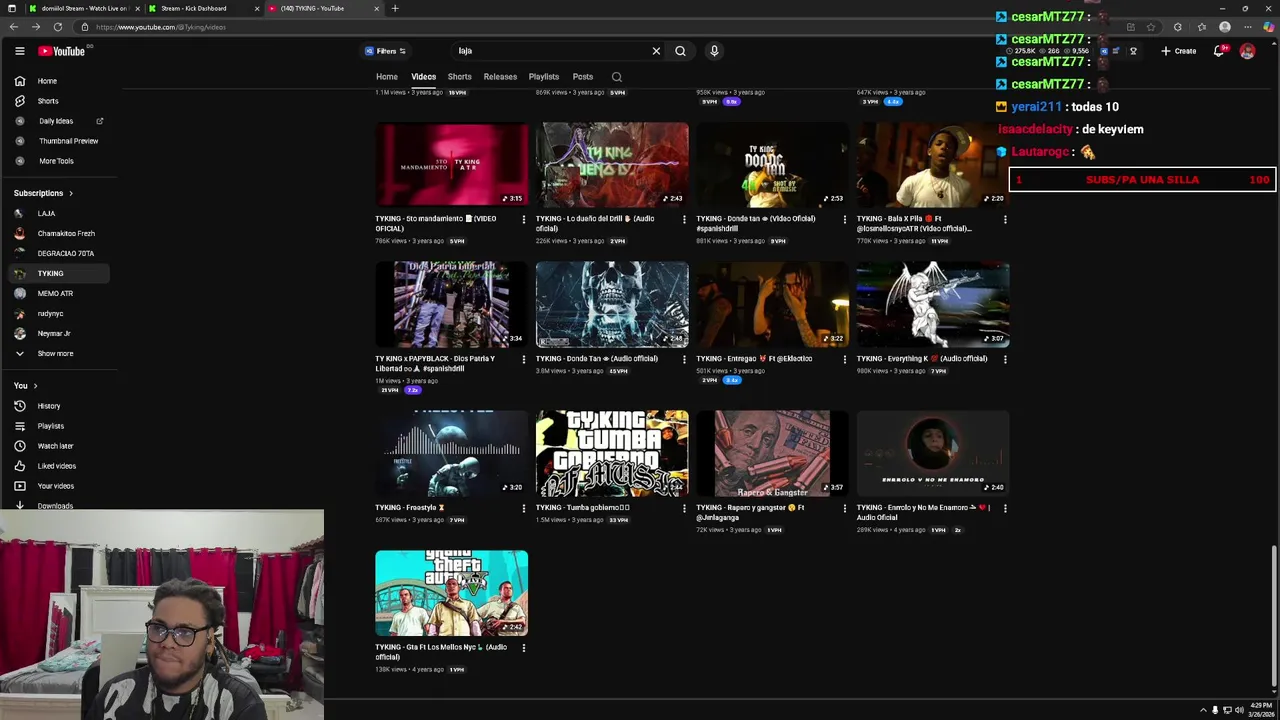Screen dimensions: 1280x720
Task: Play the Rapero y gangster thumbnail
Action: pyautogui.click(x=772, y=453)
